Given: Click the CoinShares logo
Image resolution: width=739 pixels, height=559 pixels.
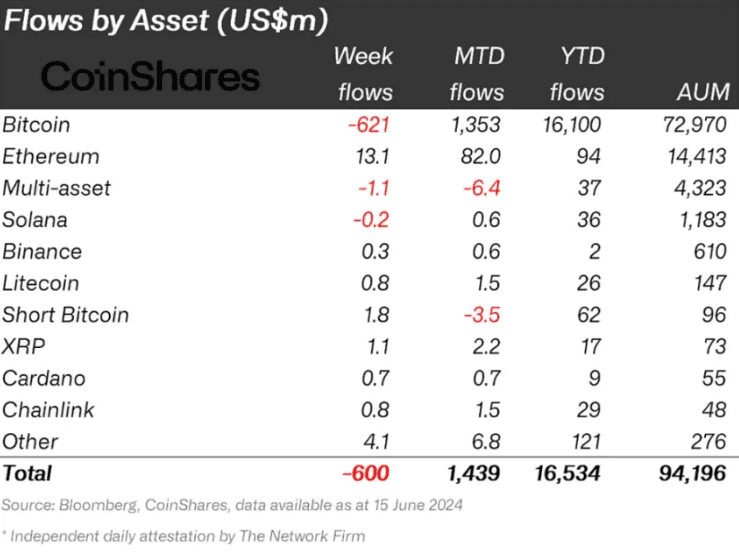Looking at the screenshot, I should pos(150,77).
